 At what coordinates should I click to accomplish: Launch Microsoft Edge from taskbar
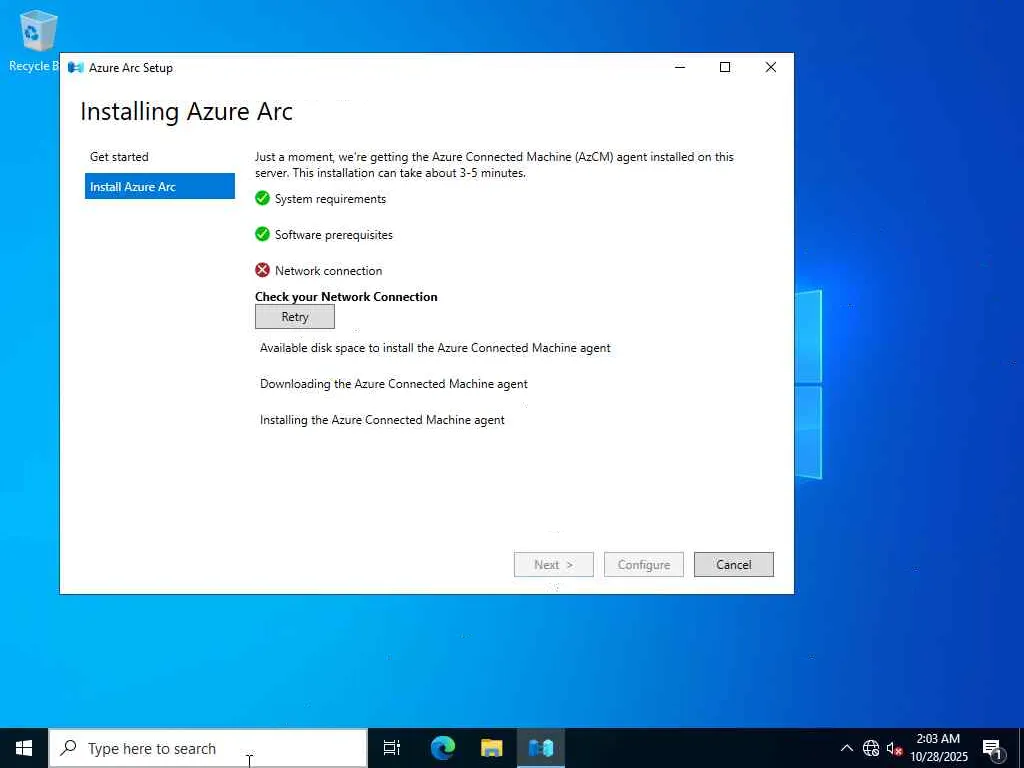pyautogui.click(x=442, y=748)
